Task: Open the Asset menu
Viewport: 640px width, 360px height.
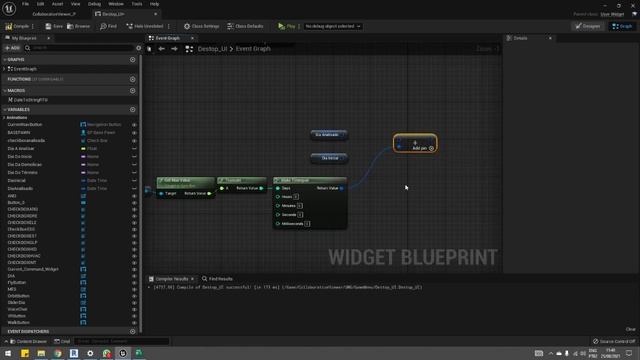Action: 57,4
